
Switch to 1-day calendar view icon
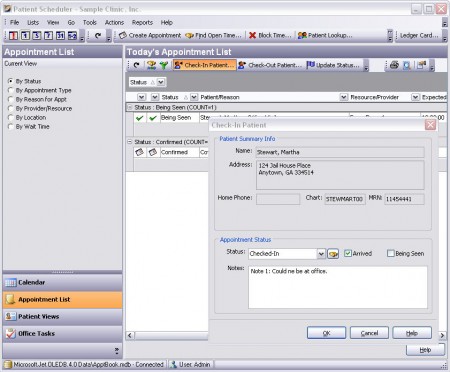tap(25, 35)
